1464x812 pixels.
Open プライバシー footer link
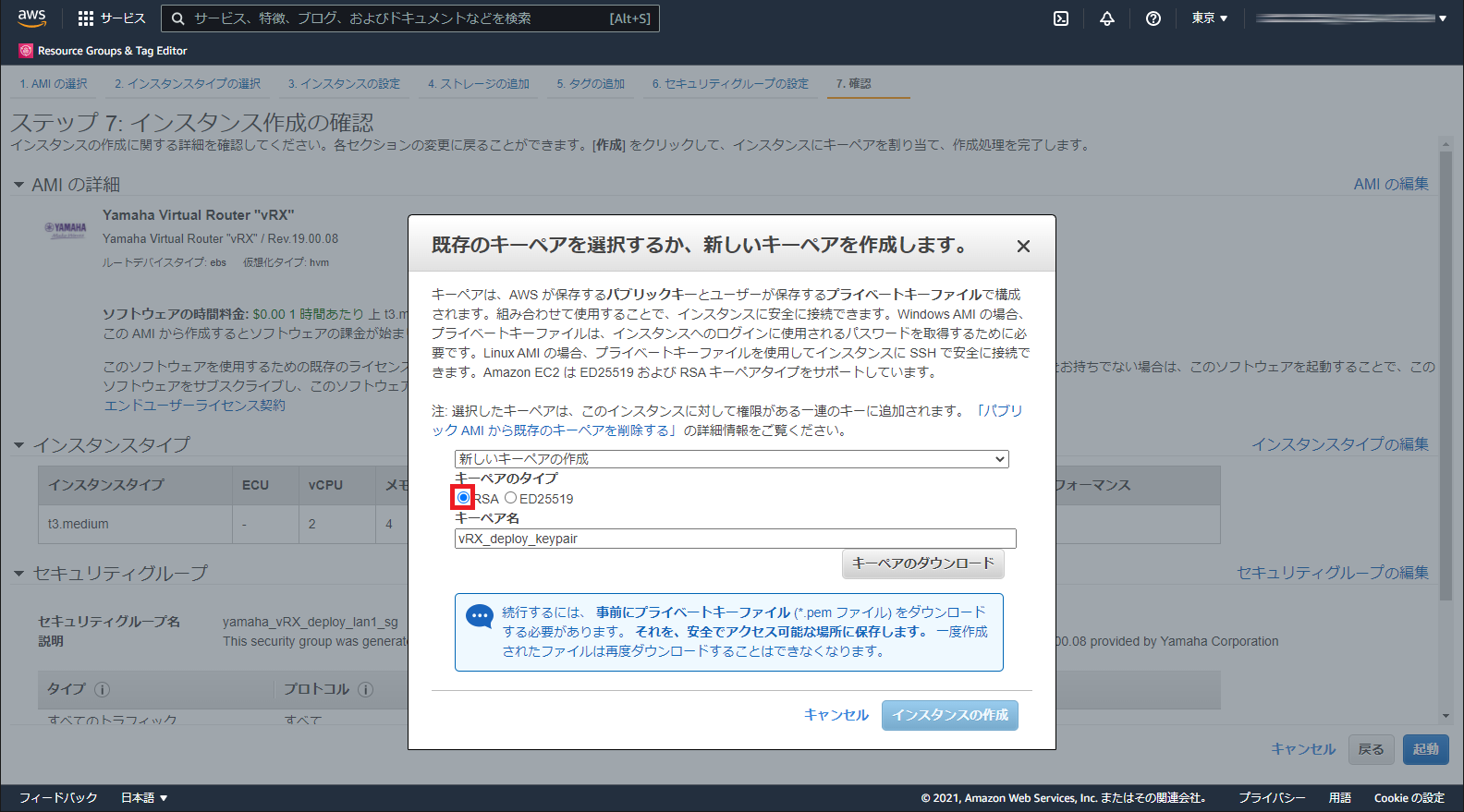[1272, 797]
